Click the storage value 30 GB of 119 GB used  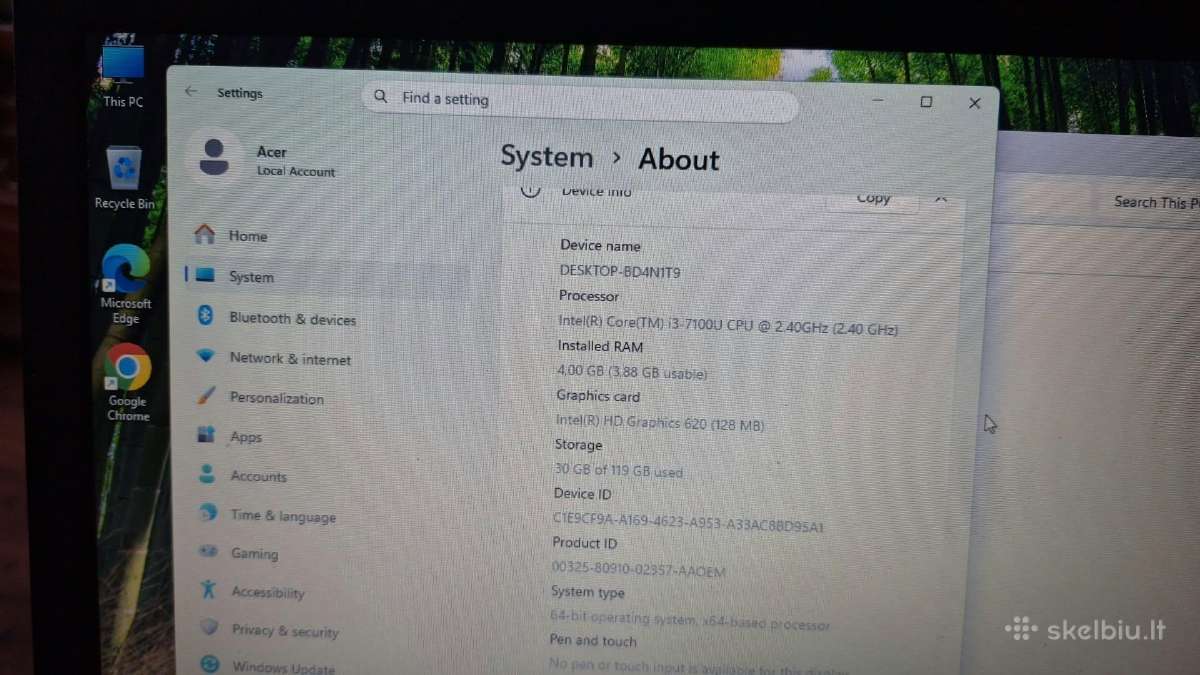[619, 470]
